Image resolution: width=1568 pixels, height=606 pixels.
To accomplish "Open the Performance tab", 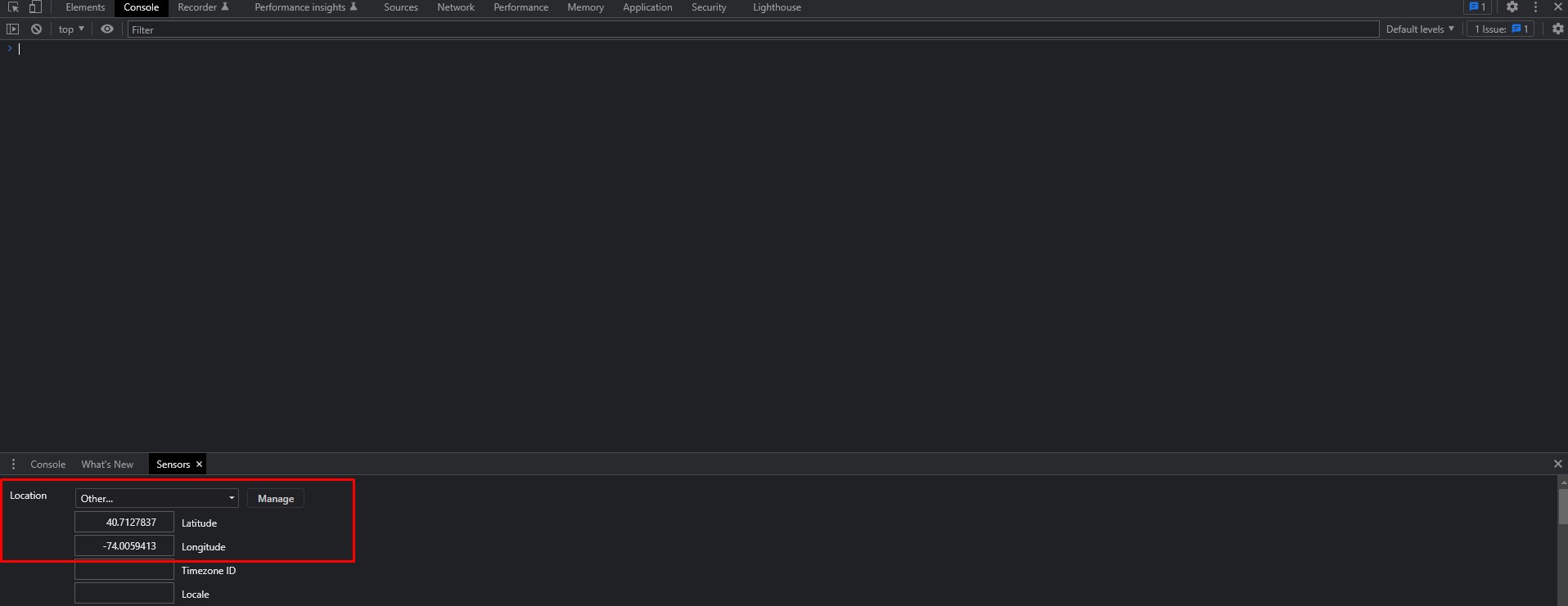I will click(520, 7).
